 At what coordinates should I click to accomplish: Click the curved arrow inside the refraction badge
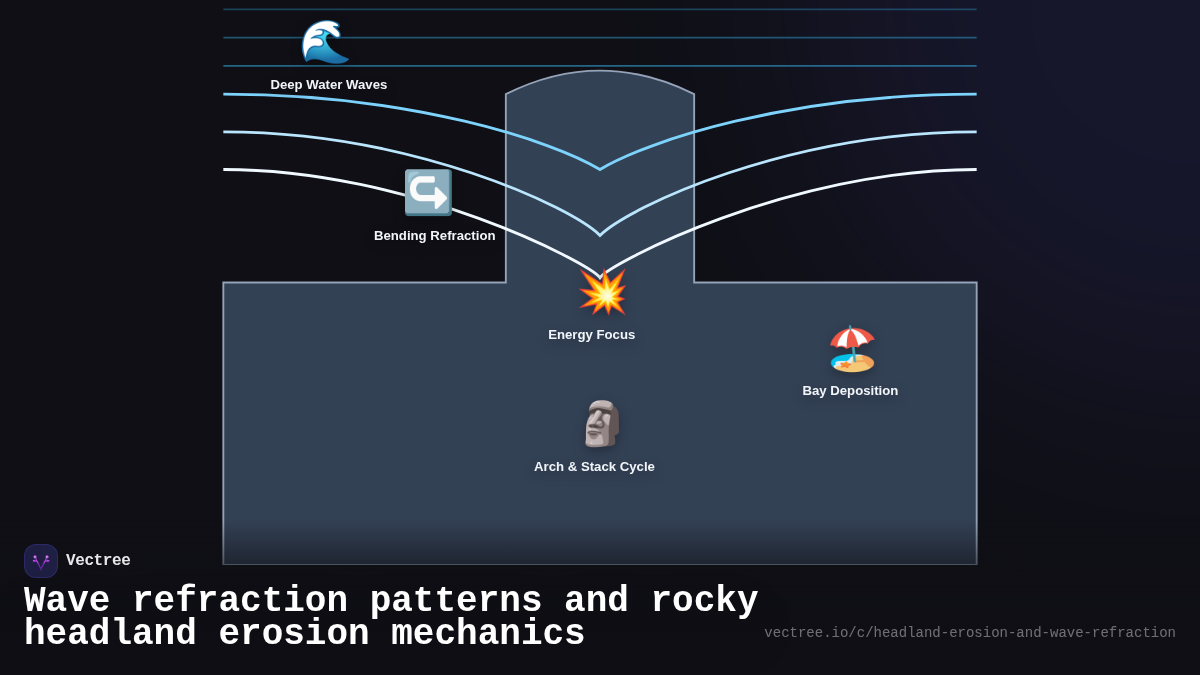[x=428, y=192]
